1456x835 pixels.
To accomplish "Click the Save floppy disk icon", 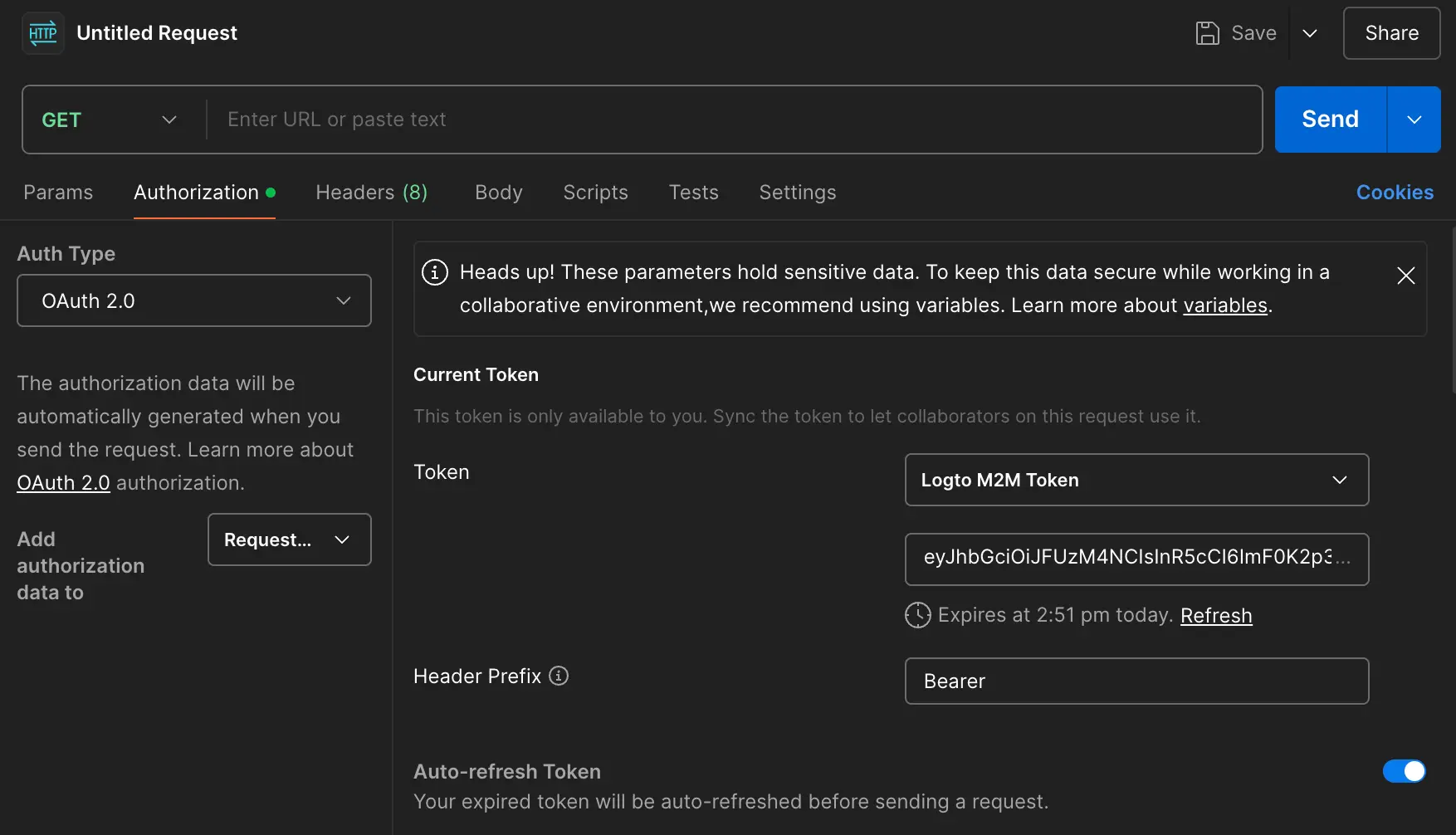I will point(1207,33).
